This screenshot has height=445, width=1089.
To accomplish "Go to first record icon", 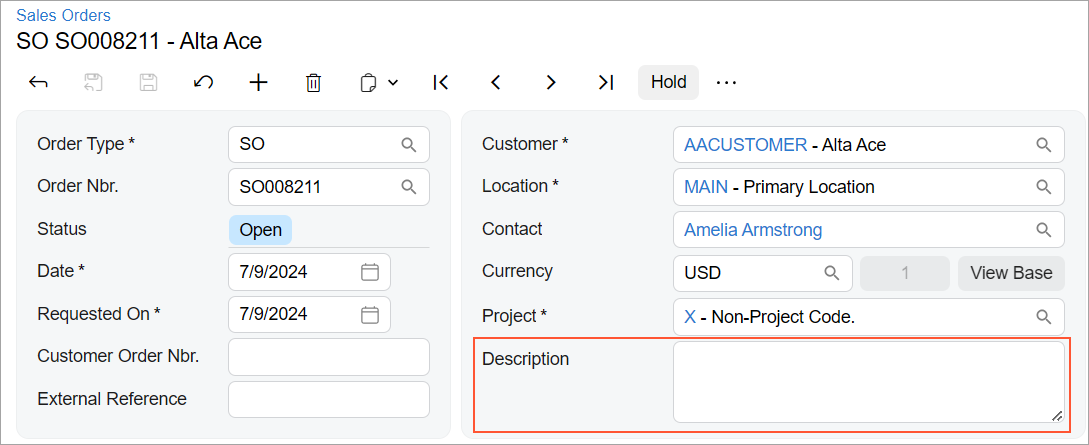I will (x=440, y=82).
